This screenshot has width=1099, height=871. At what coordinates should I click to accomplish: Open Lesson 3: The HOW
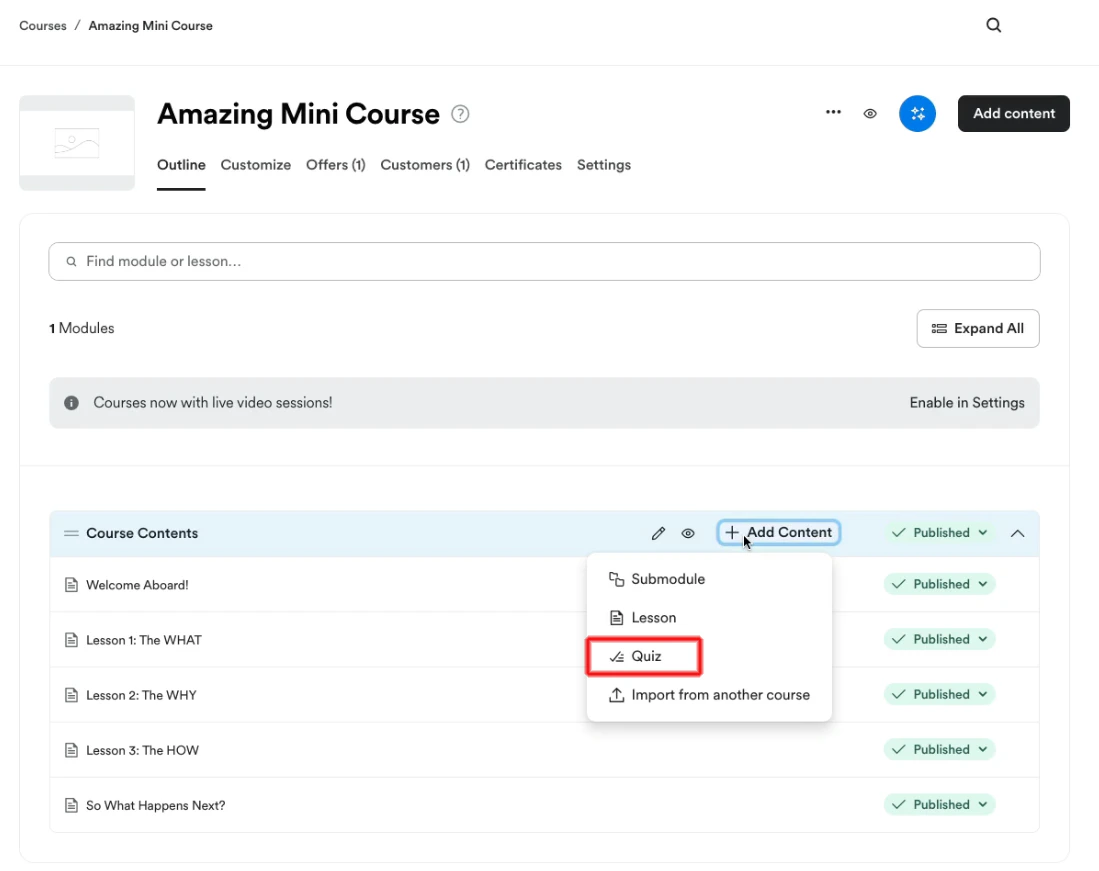point(142,750)
